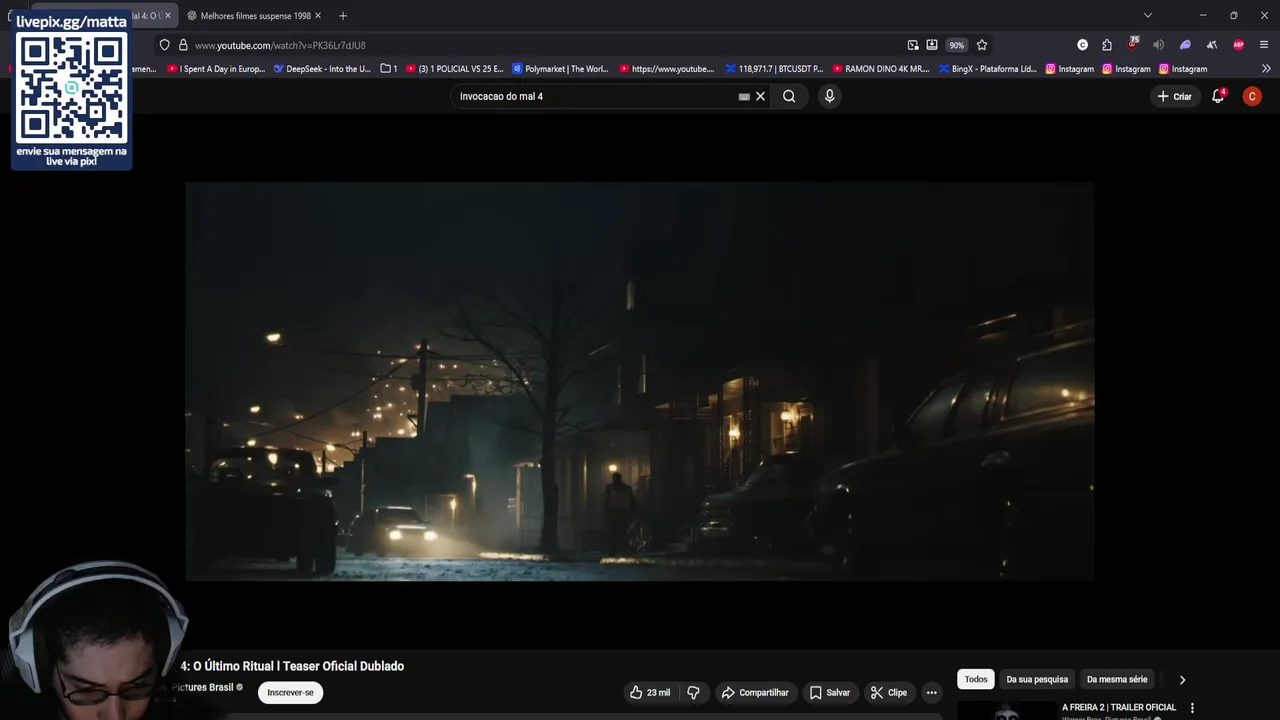
Task: Open the last Instagram bookmark
Action: [x=1183, y=69]
